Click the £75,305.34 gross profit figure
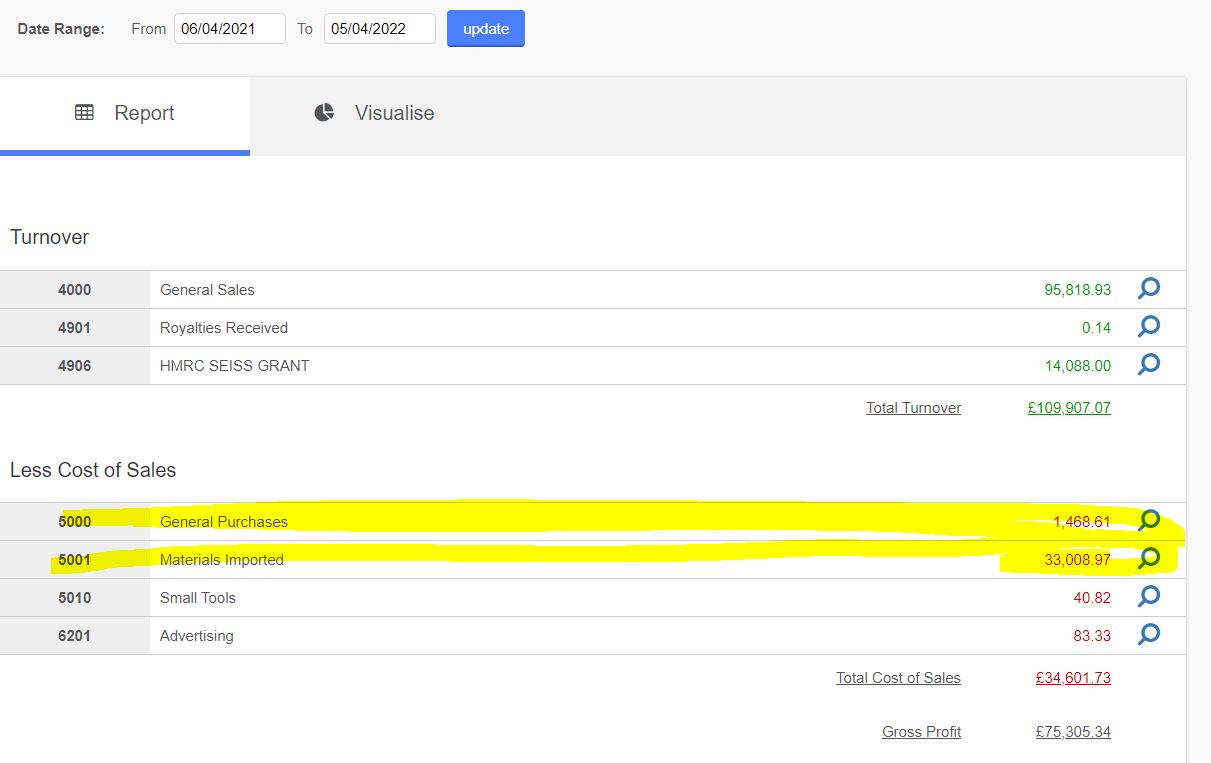This screenshot has height=763, width=1211. tap(1073, 732)
